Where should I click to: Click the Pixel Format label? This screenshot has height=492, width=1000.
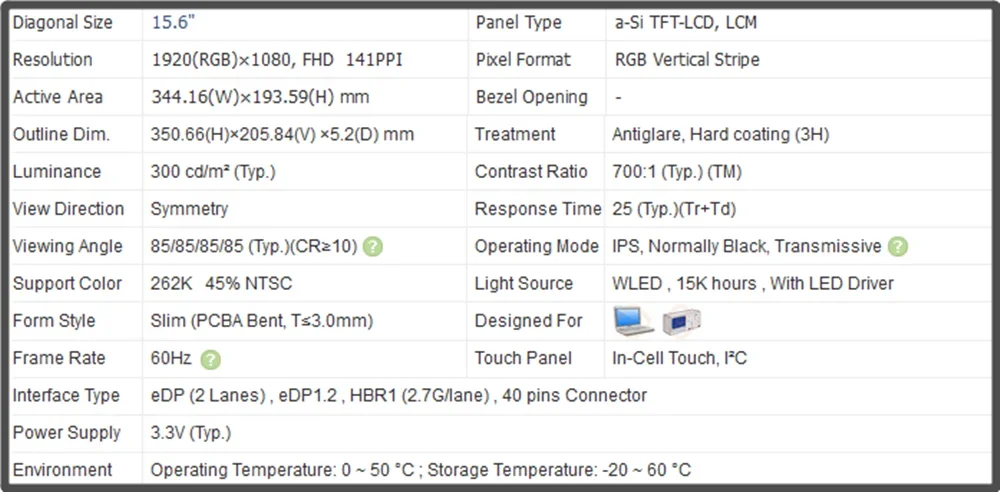coord(523,60)
